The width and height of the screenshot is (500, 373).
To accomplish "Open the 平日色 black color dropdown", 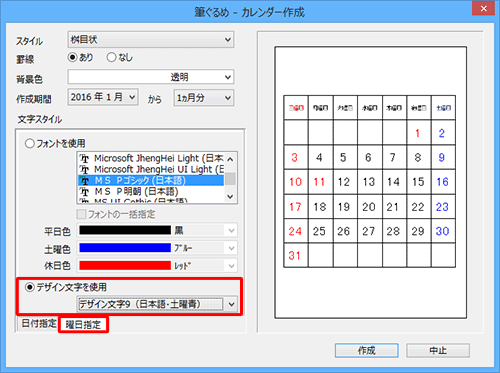I will (x=157, y=230).
